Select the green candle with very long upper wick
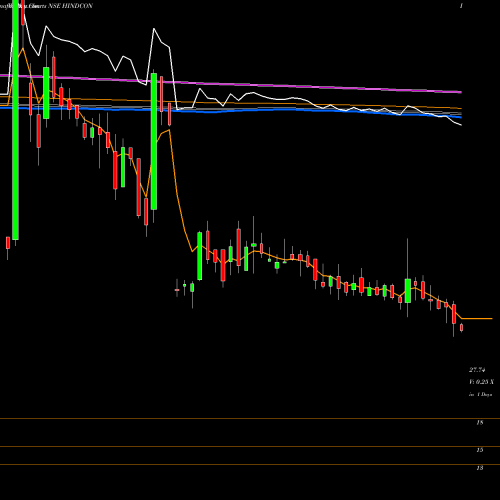The width and height of the screenshot is (500, 500). pyautogui.click(x=408, y=291)
